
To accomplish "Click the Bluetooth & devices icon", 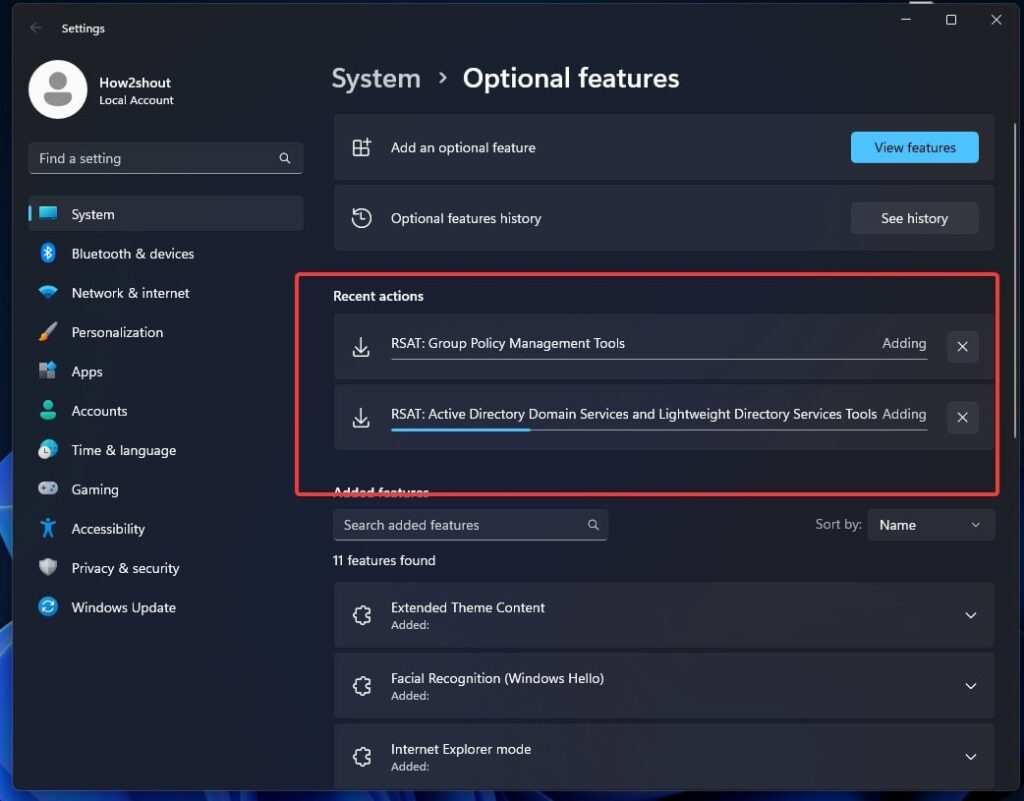I will (x=48, y=254).
